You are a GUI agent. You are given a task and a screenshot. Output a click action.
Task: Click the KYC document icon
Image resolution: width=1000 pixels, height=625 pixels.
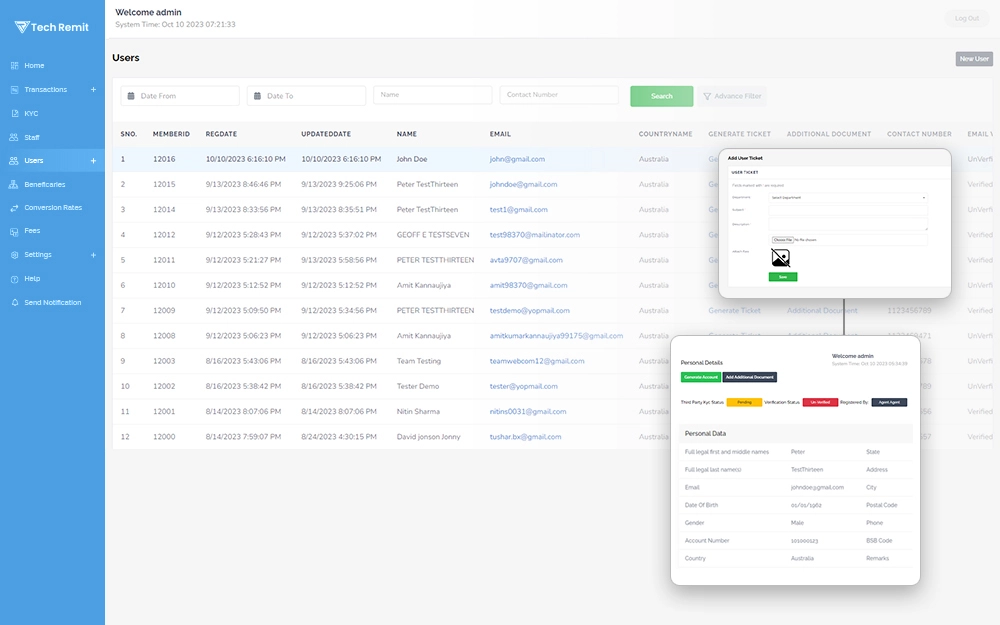pyautogui.click(x=14, y=114)
